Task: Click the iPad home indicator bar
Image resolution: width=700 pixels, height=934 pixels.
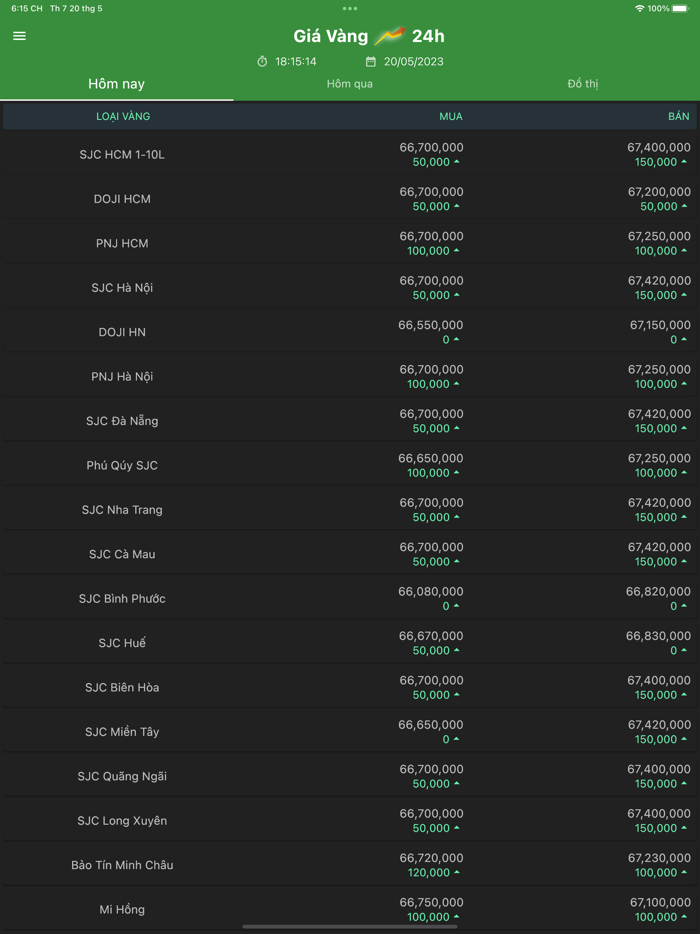Action: [x=350, y=927]
